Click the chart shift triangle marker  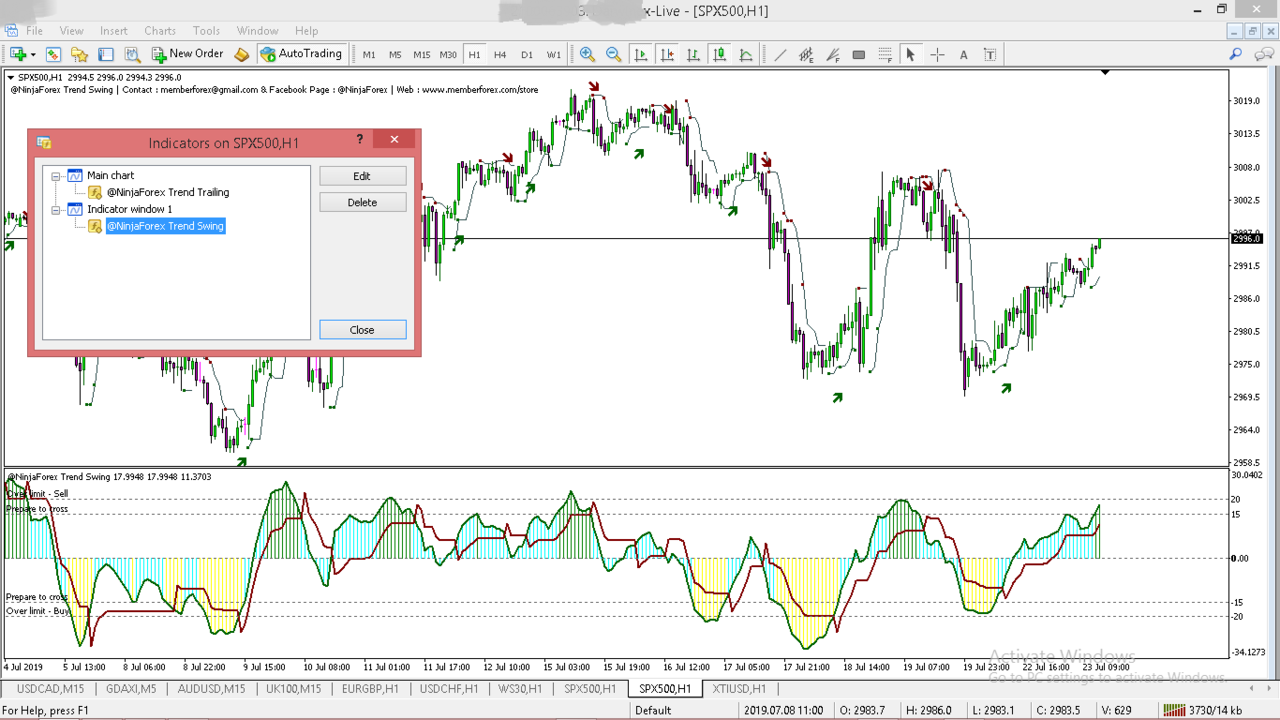click(x=1105, y=72)
